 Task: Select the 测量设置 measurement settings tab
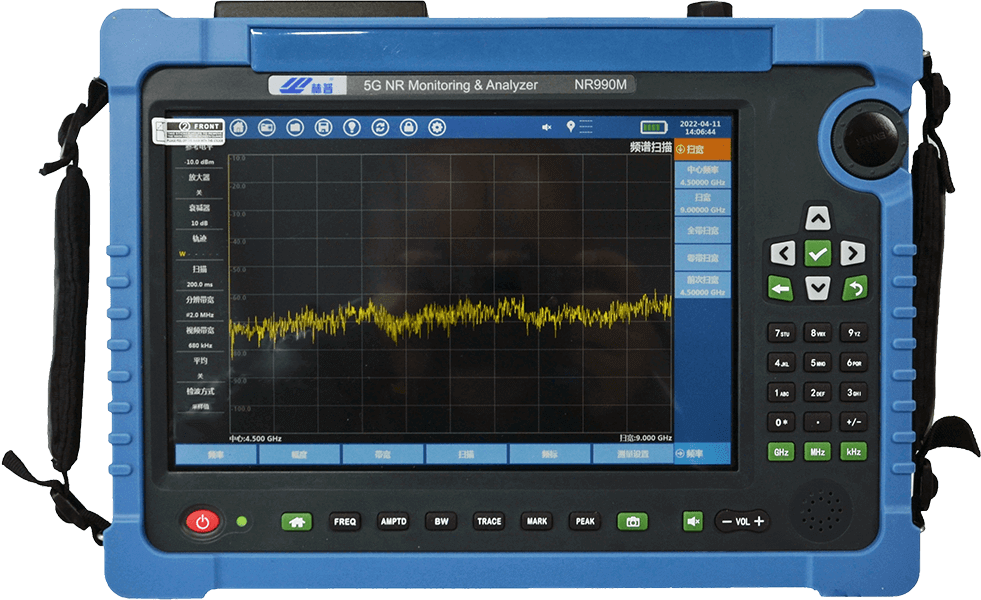(x=632, y=454)
